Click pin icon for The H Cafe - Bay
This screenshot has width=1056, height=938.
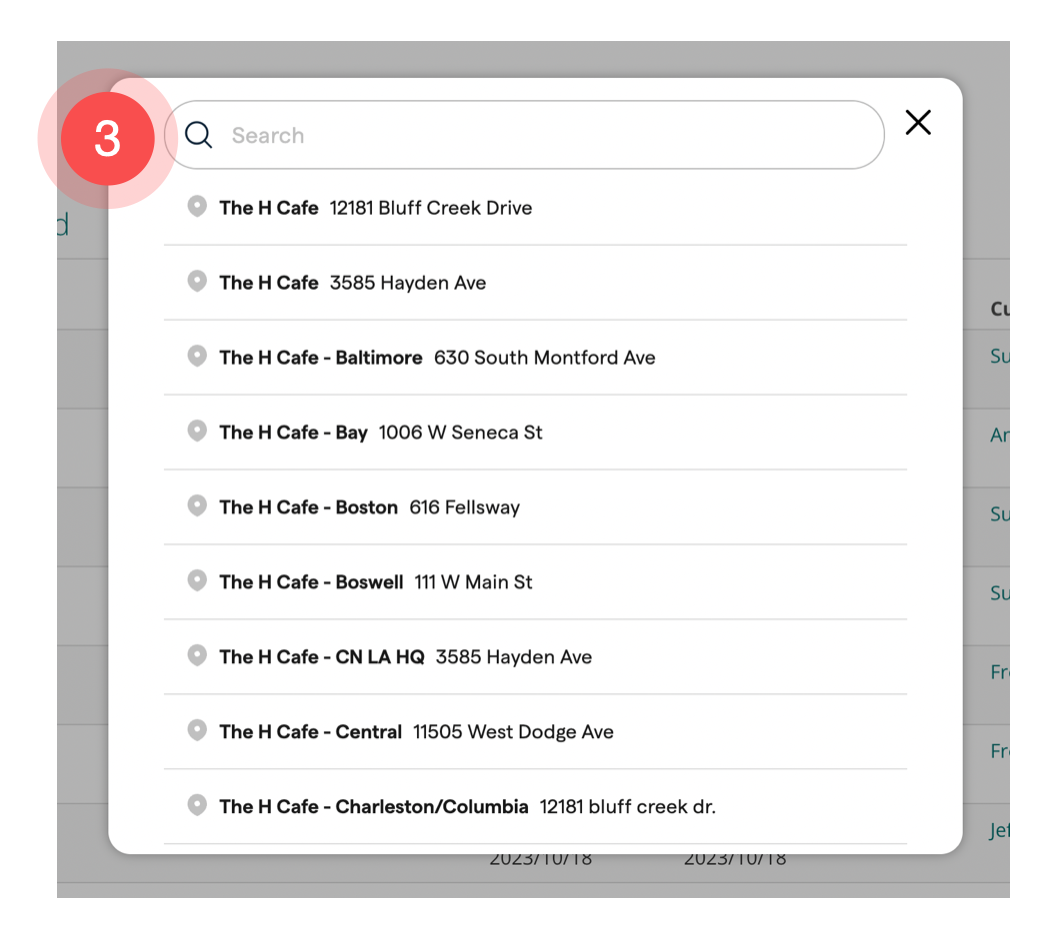(x=197, y=431)
